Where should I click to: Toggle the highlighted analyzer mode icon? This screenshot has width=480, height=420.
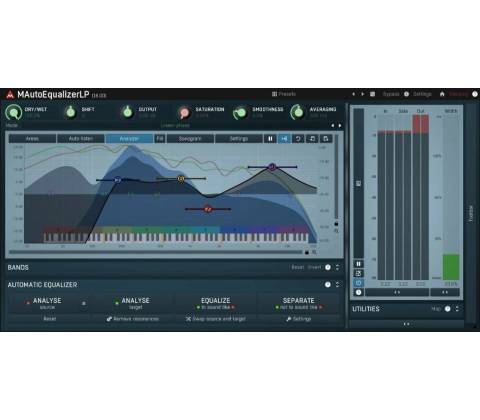point(284,138)
